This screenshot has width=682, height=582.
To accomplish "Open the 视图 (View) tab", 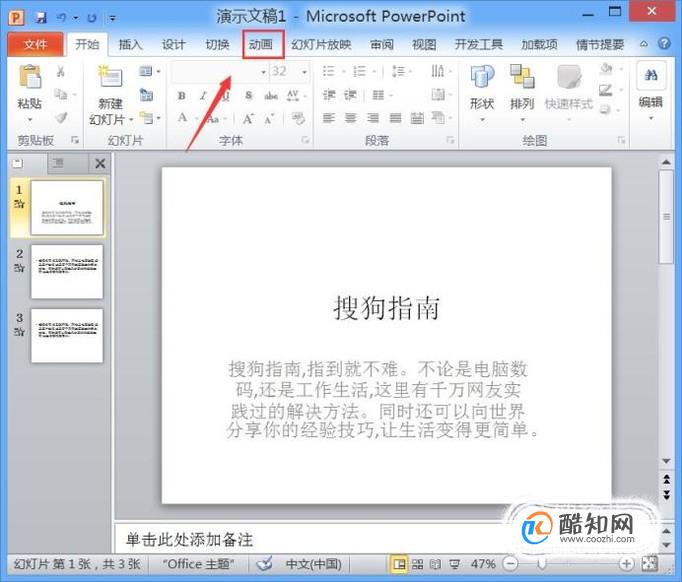I will (424, 44).
